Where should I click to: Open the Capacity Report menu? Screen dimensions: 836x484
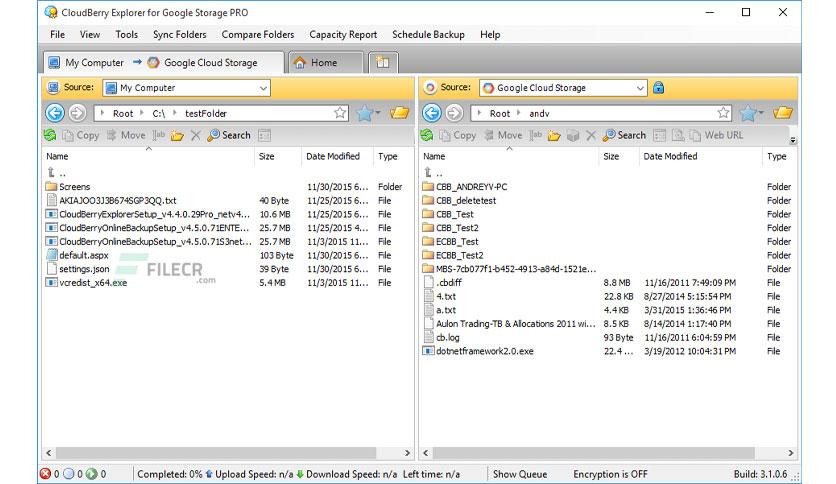[x=343, y=35]
